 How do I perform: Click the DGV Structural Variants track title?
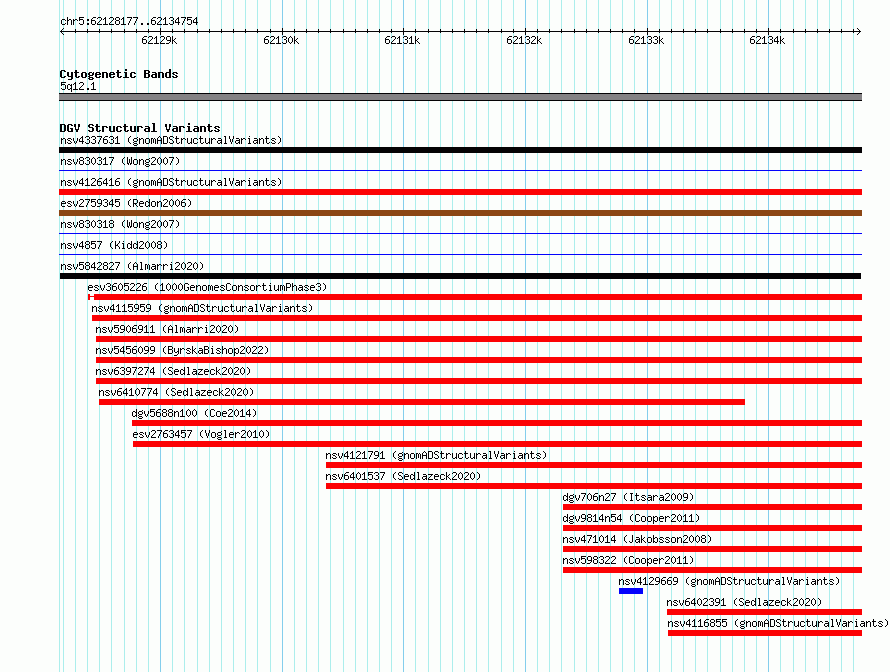[x=140, y=128]
